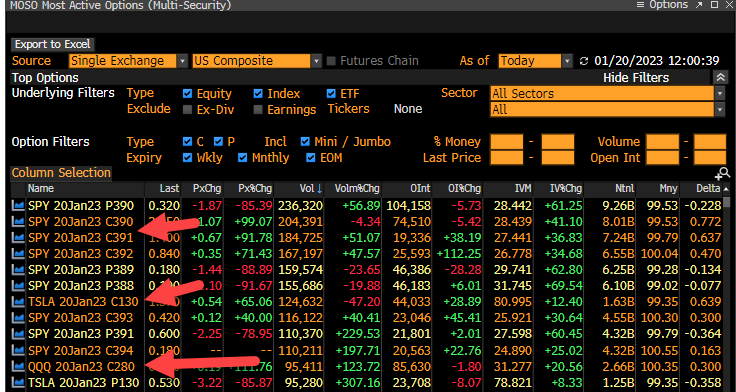
Task: Toggle the P option type checkbox
Action: pyautogui.click(x=218, y=142)
